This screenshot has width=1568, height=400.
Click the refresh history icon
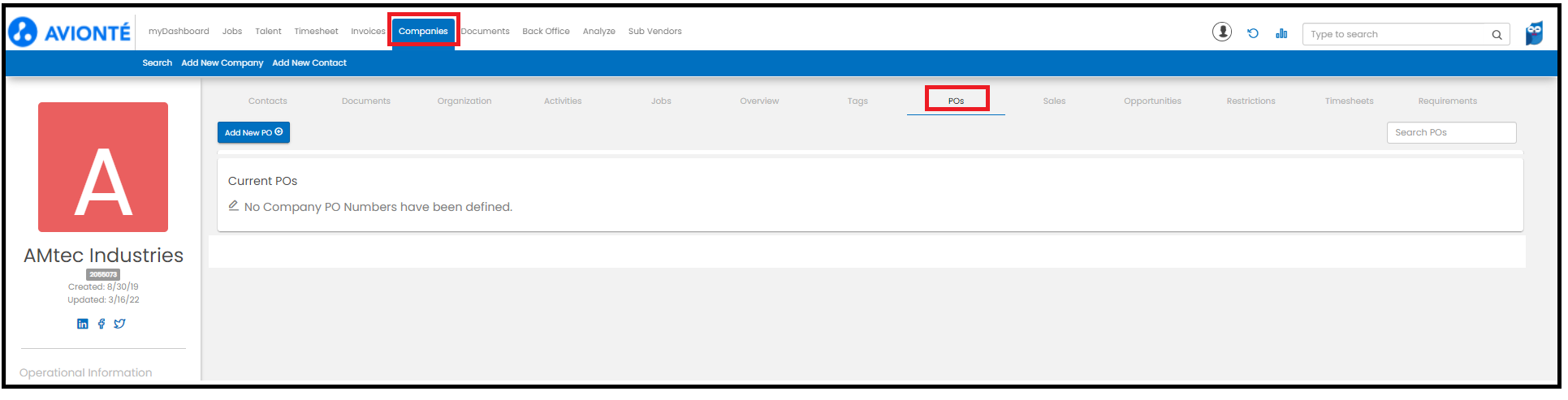[x=1252, y=33]
